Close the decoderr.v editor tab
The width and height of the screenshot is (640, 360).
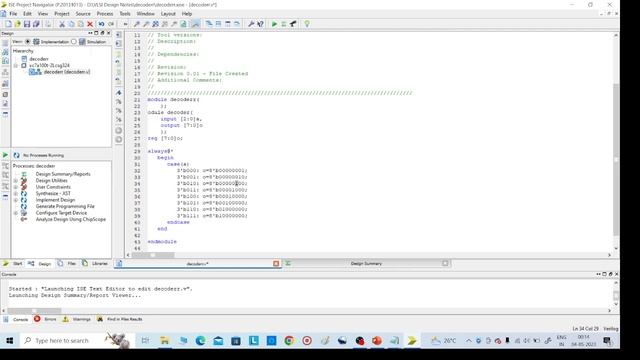[x=276, y=264]
